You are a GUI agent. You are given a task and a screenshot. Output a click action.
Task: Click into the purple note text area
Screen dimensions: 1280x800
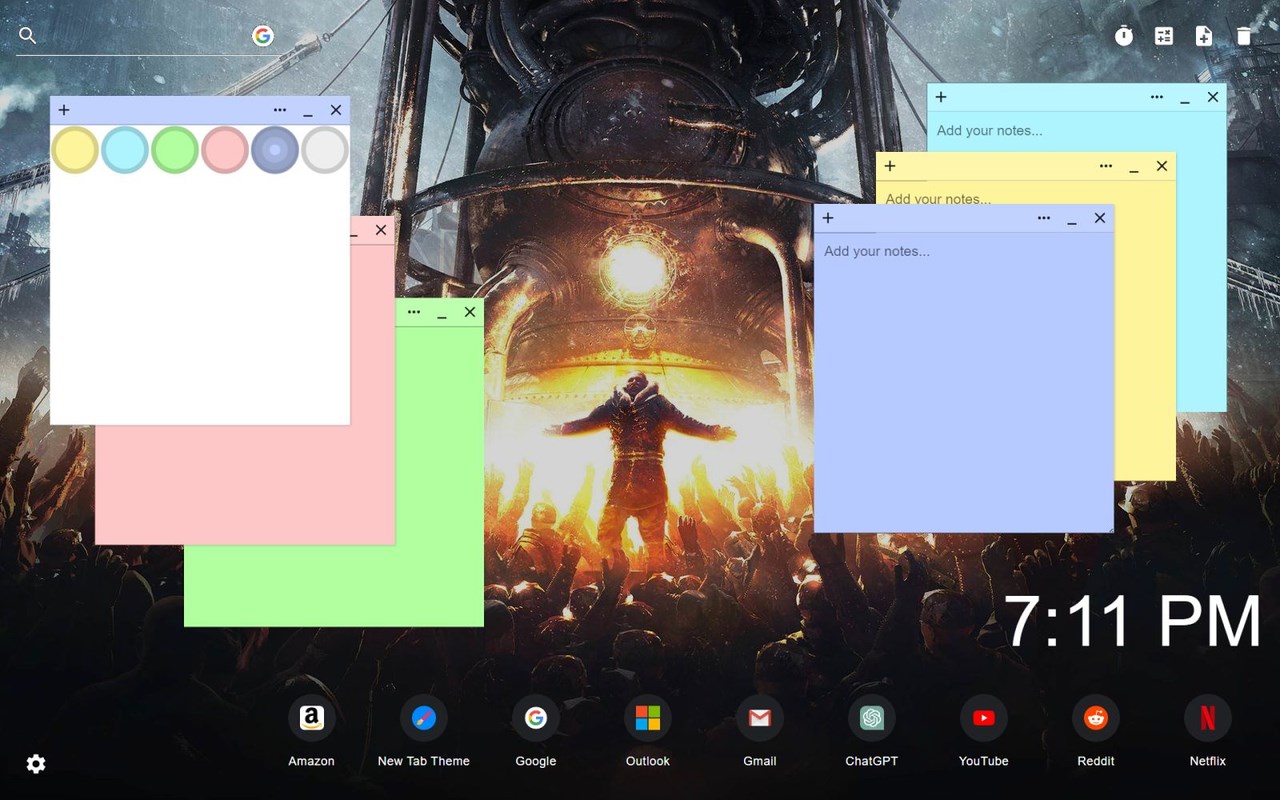pos(964,382)
